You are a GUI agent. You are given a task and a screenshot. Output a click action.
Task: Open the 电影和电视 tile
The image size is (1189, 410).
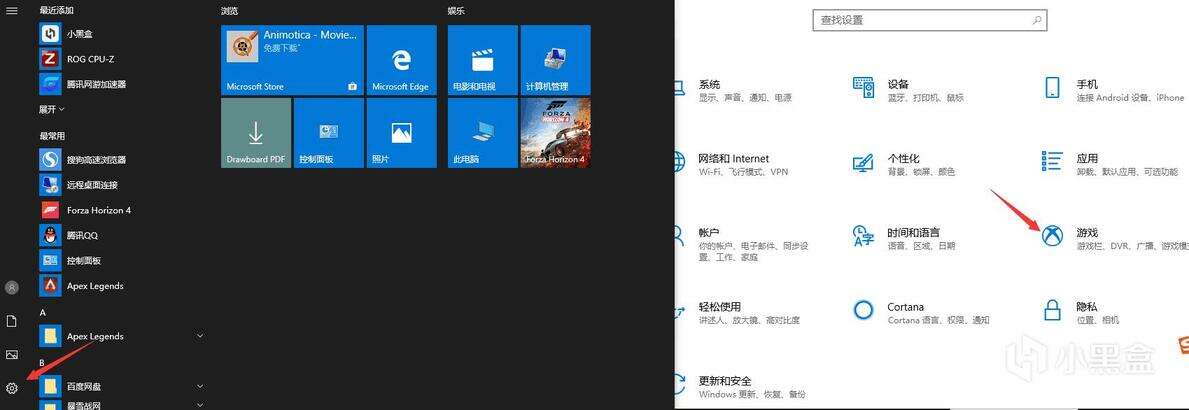(x=482, y=60)
